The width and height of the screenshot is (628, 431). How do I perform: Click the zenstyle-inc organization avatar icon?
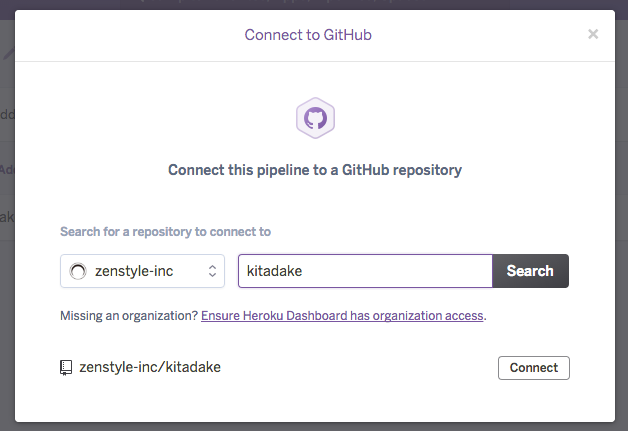(x=77, y=271)
